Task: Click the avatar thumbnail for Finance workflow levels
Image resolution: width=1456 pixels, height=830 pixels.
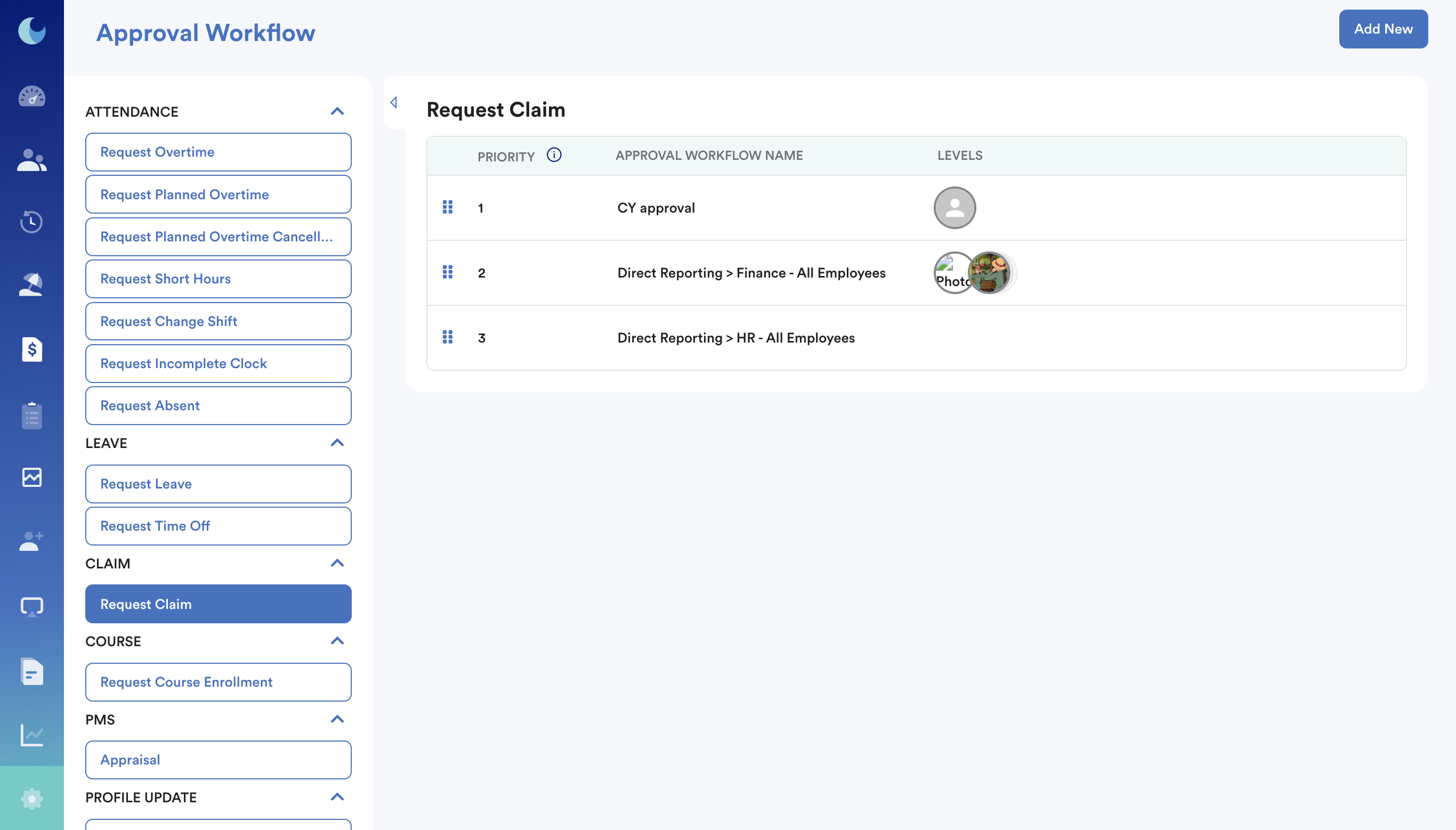Action: pos(990,273)
